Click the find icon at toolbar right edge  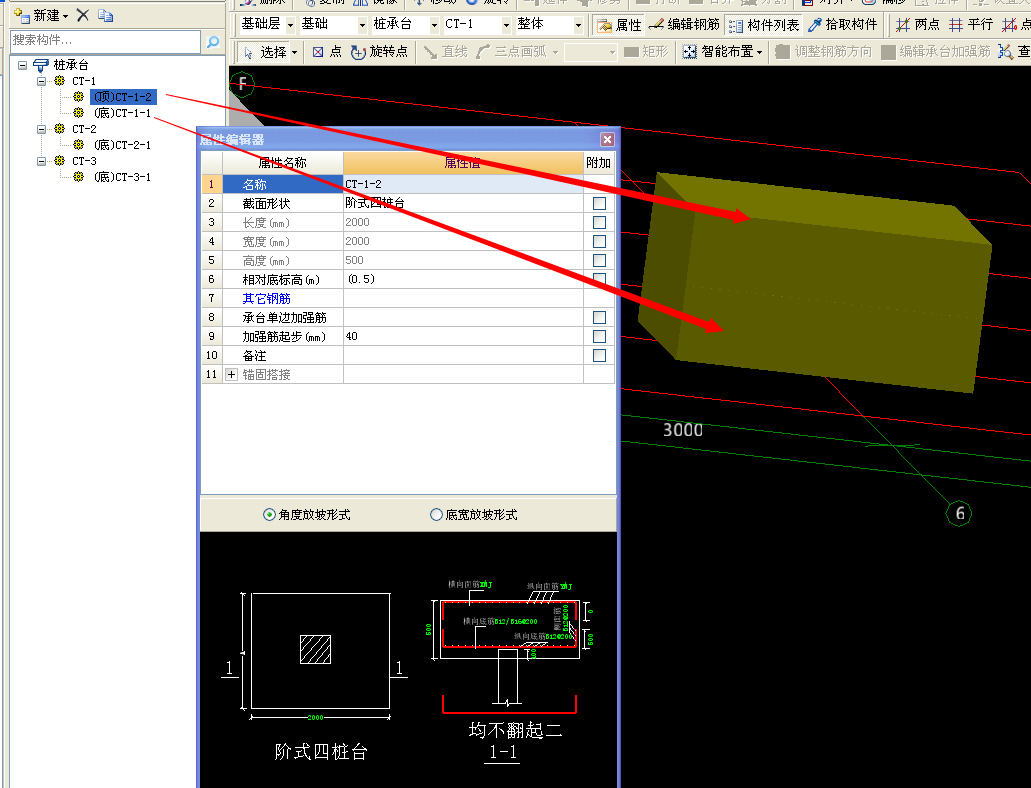(1005, 52)
